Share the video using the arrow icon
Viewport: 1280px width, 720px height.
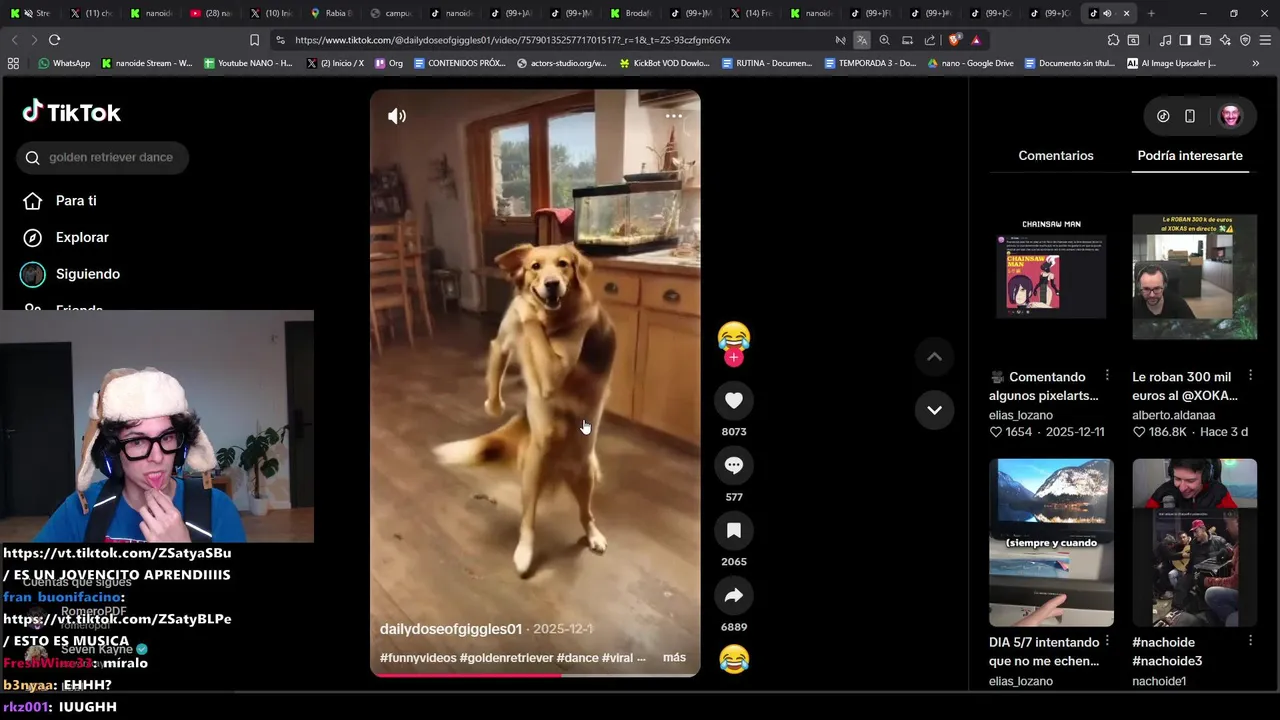(734, 595)
